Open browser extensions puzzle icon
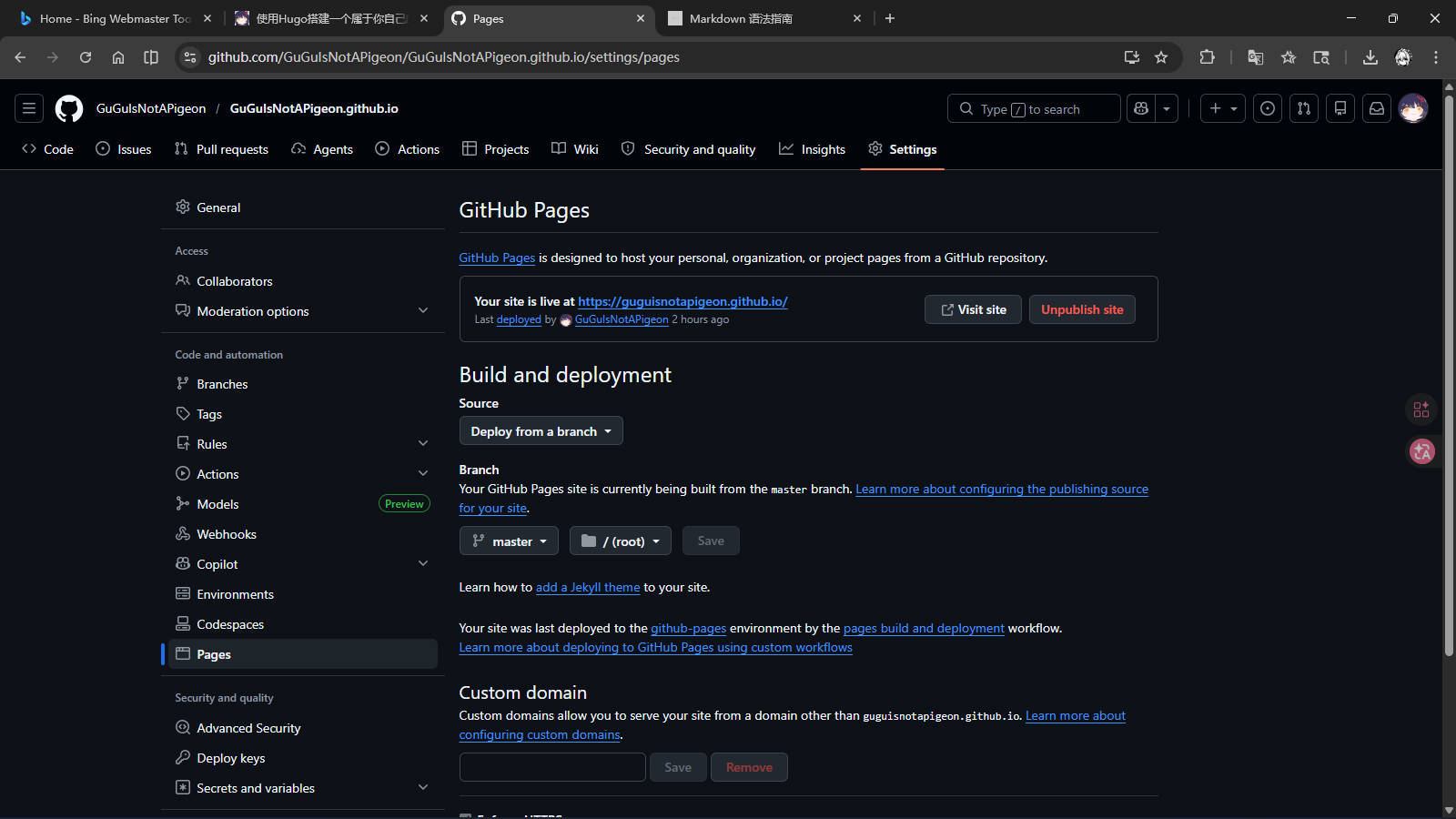This screenshot has height=819, width=1456. [x=1207, y=57]
